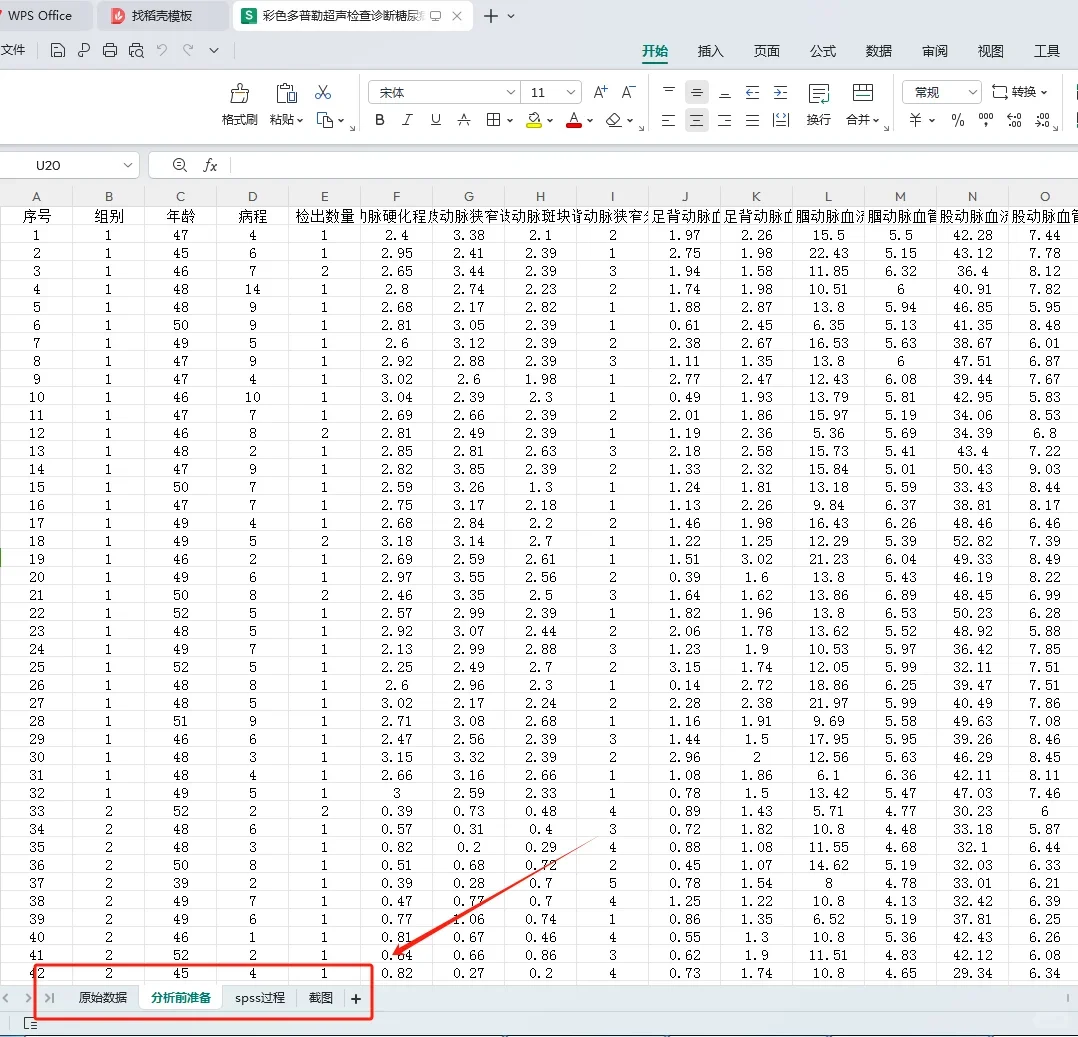
Task: Toggle bold formatting
Action: click(380, 120)
